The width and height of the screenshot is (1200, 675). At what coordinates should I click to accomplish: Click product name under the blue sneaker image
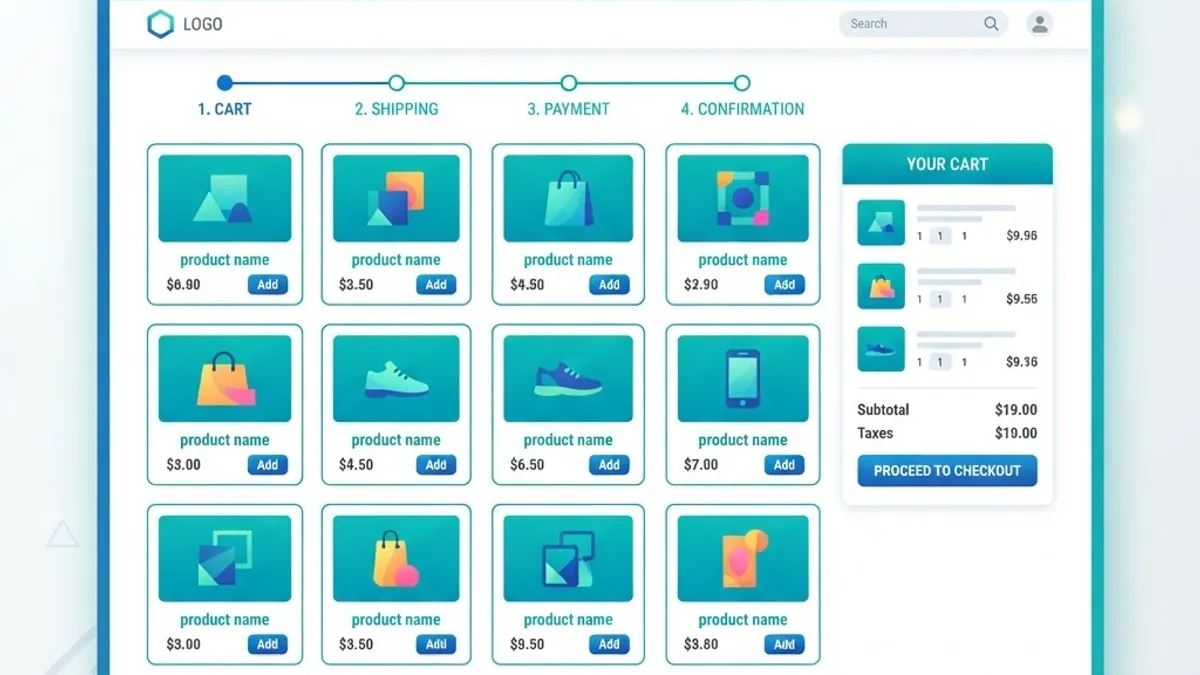(x=568, y=440)
